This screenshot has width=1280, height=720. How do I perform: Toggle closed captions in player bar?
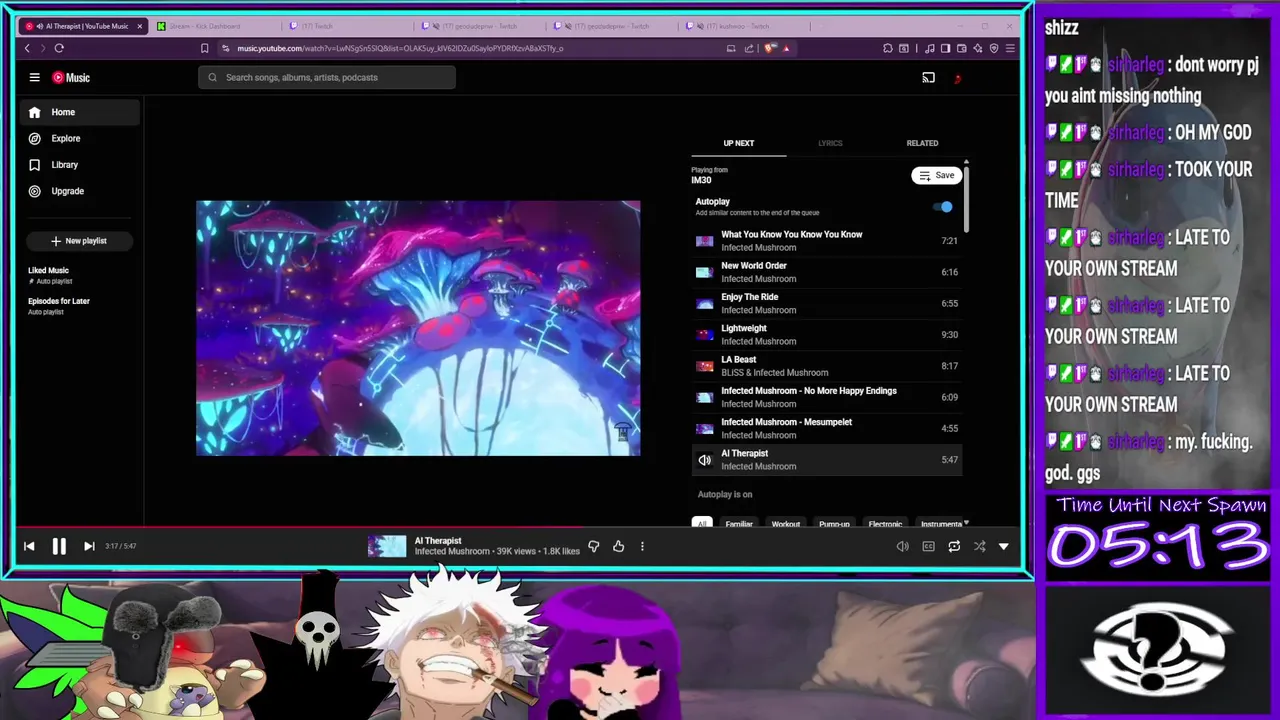pyautogui.click(x=928, y=546)
